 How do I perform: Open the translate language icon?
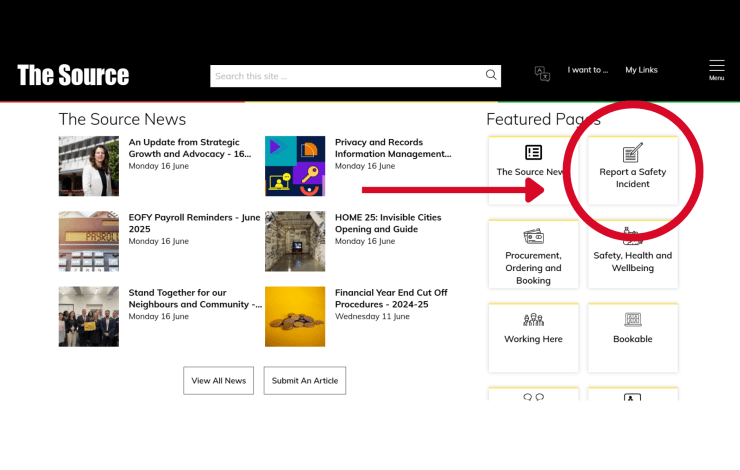point(542,74)
